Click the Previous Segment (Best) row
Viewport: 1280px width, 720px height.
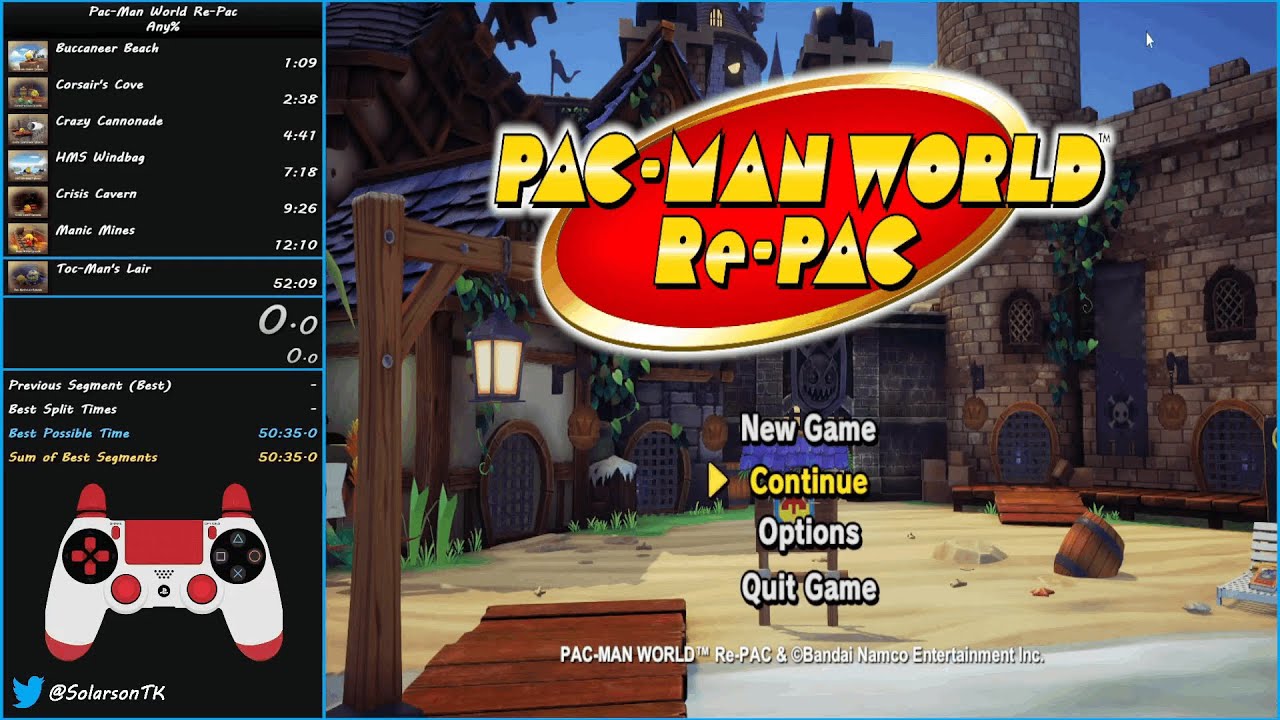coord(163,385)
